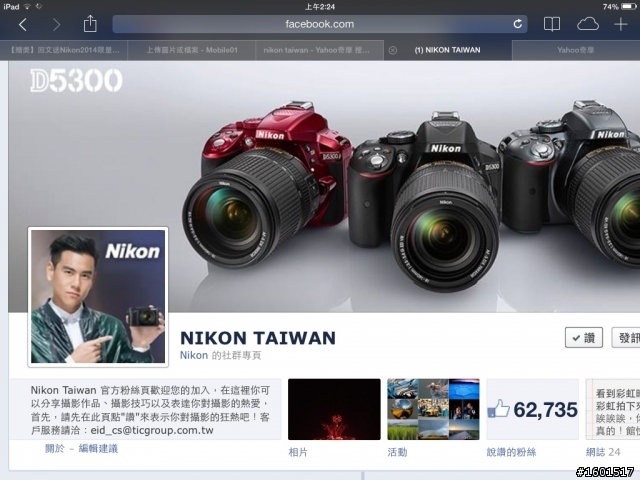Select the (1) NIKON TAIWAN tab

coord(448,50)
